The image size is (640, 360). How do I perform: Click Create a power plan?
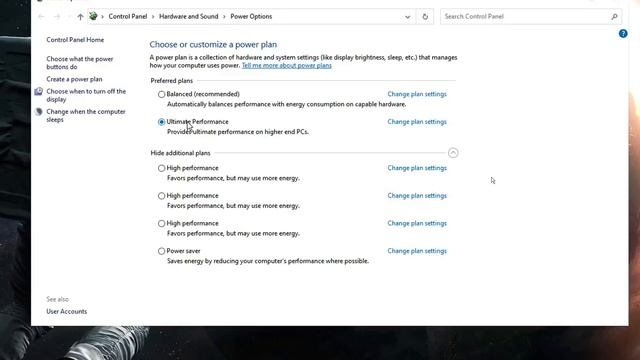point(74,79)
